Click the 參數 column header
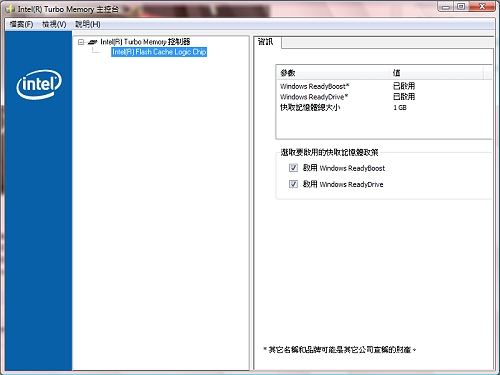The width and height of the screenshot is (500, 375). 333,73
